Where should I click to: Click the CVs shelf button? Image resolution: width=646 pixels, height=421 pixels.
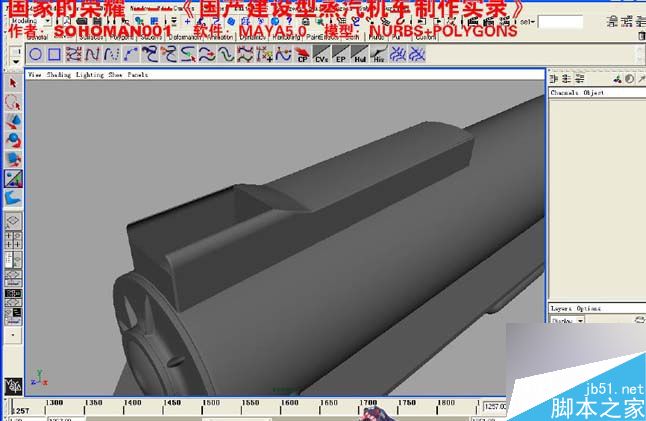pyautogui.click(x=321, y=54)
